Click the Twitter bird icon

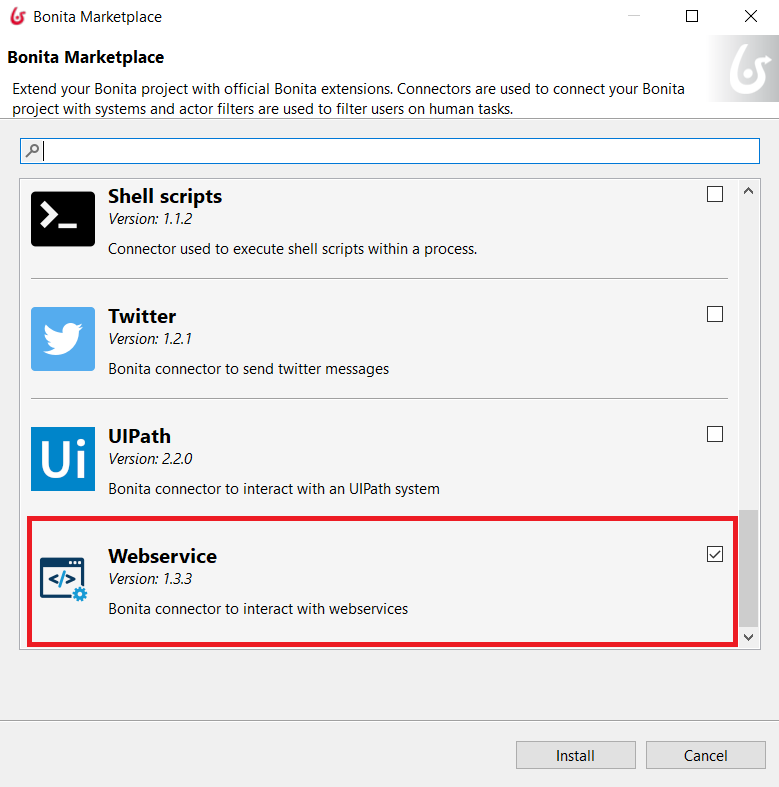pyautogui.click(x=63, y=339)
